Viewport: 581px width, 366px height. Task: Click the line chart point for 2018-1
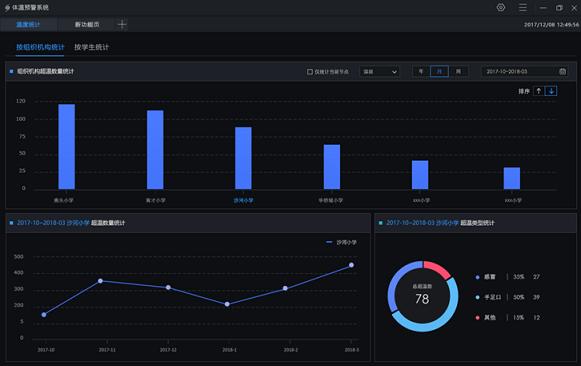click(227, 304)
